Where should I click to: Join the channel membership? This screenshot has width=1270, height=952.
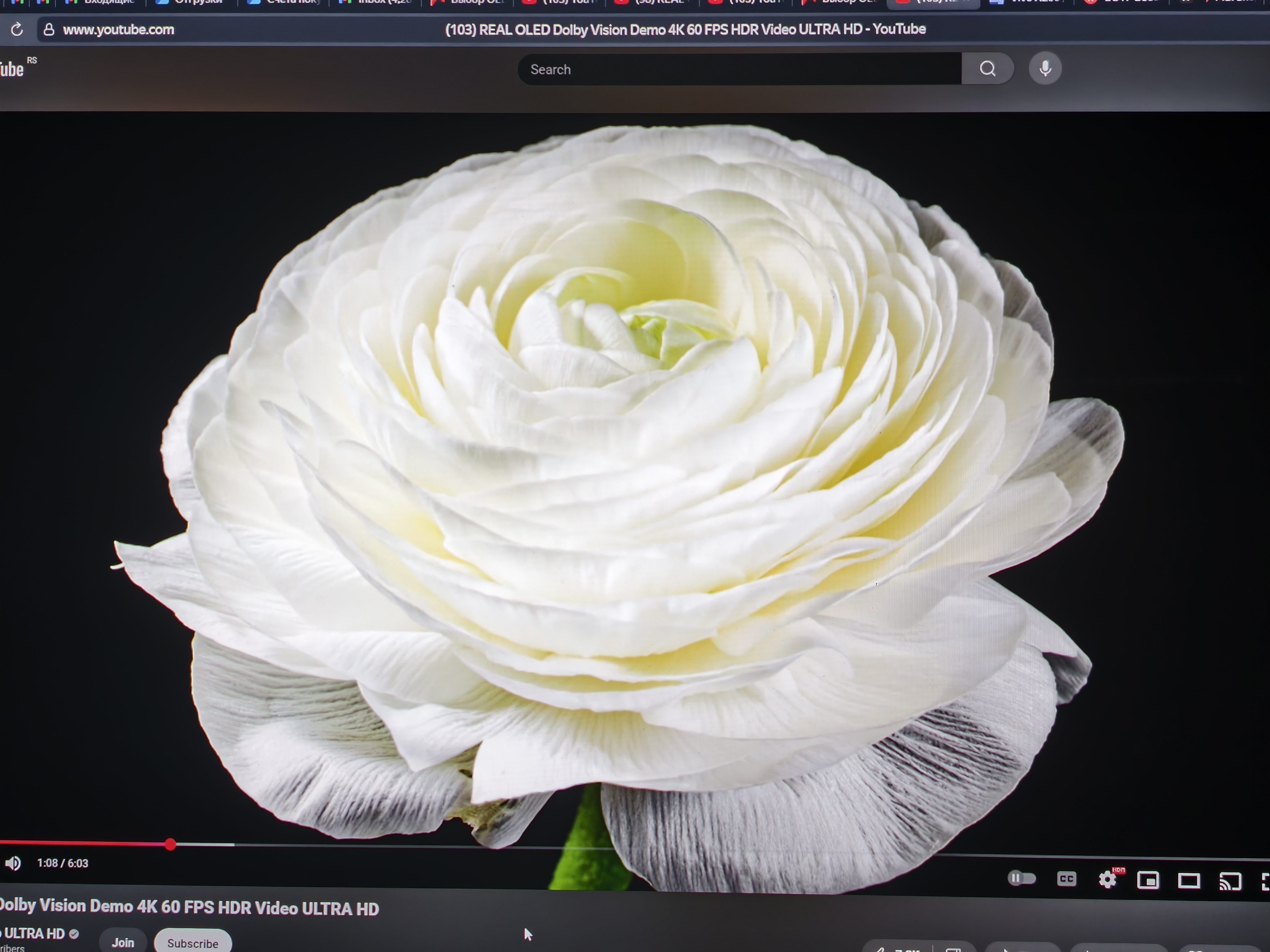[123, 942]
